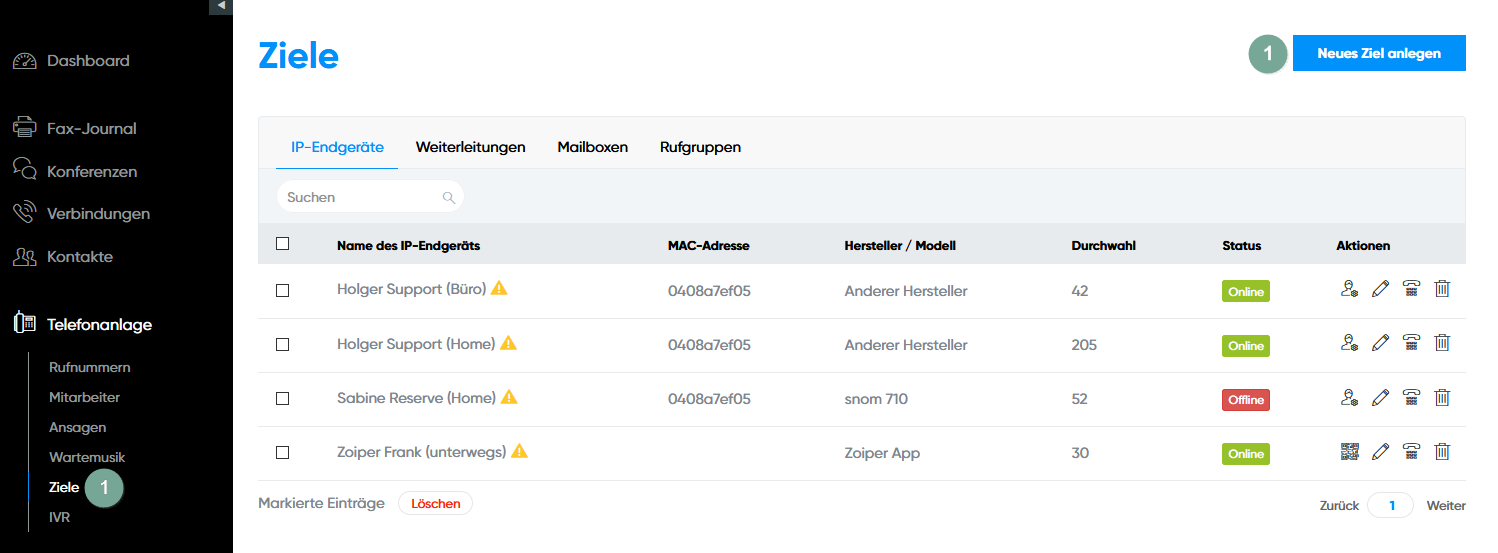The height and width of the screenshot is (553, 1498).
Task: Click the trash icon for Holger Support (Büro)
Action: (1442, 289)
